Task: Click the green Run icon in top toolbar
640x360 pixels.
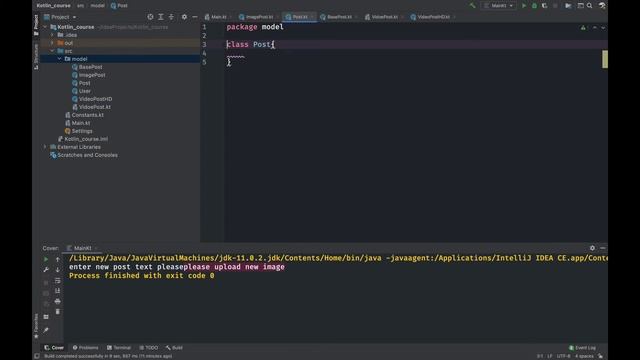Action: coord(524,6)
